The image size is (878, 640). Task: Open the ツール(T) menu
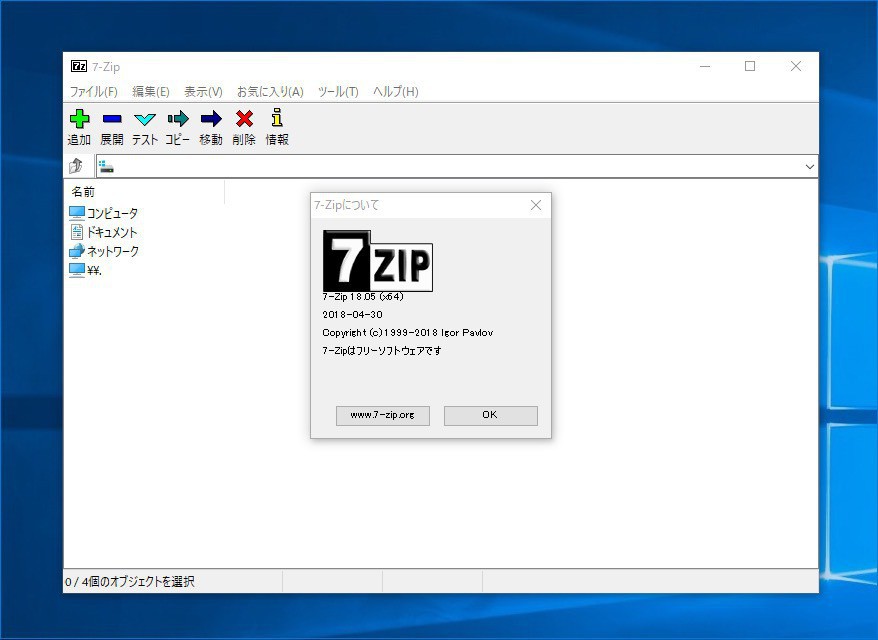338,91
